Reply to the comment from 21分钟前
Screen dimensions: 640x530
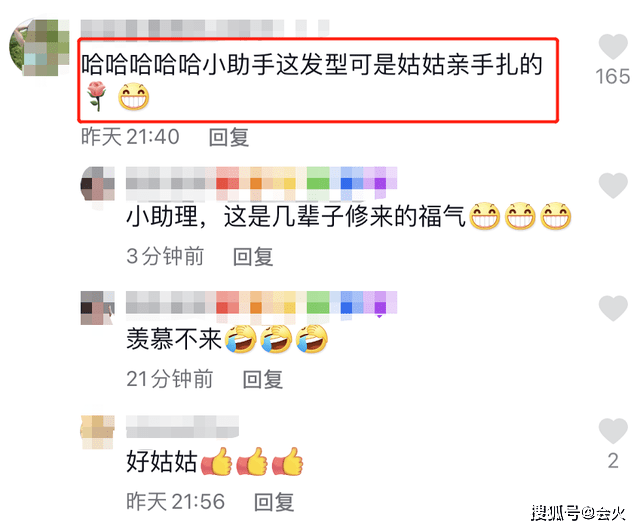click(x=262, y=379)
